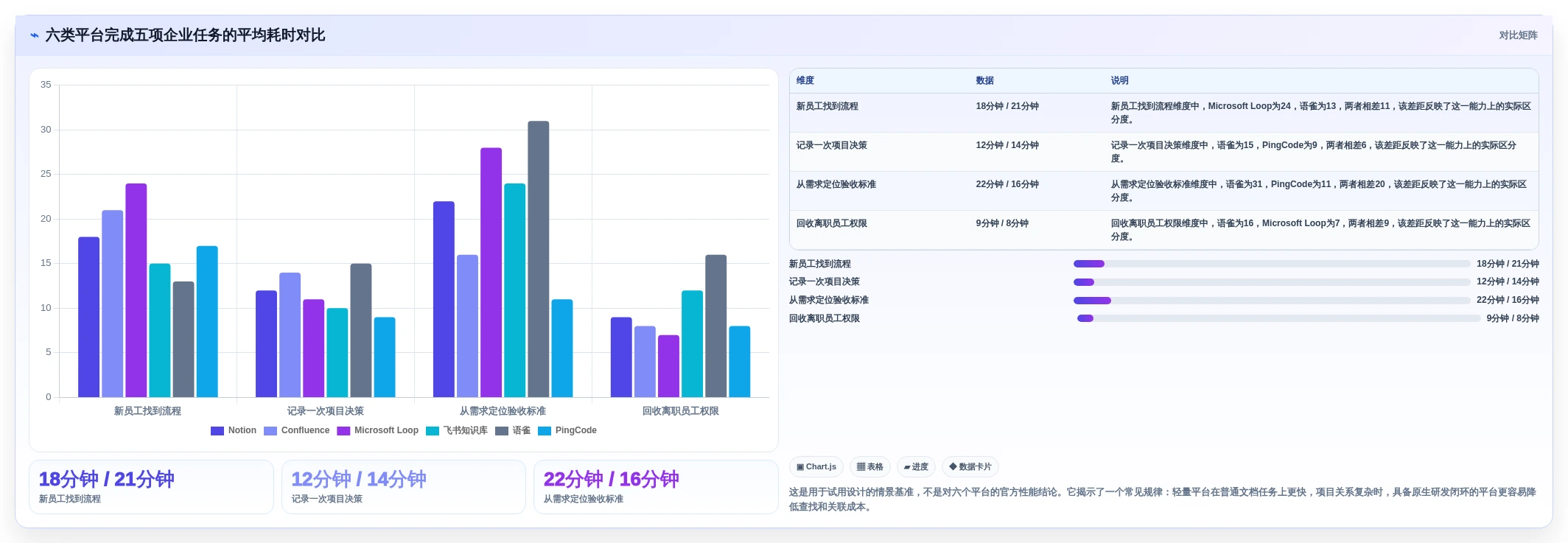The height and width of the screenshot is (543, 1568).
Task: Click the 进度 tag chip
Action: tap(916, 466)
